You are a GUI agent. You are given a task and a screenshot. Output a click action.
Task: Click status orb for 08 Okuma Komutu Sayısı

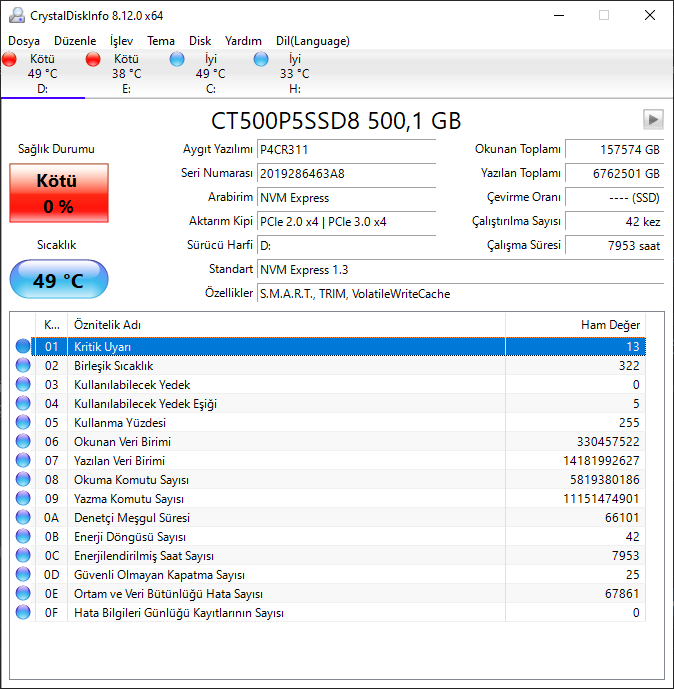(23, 479)
